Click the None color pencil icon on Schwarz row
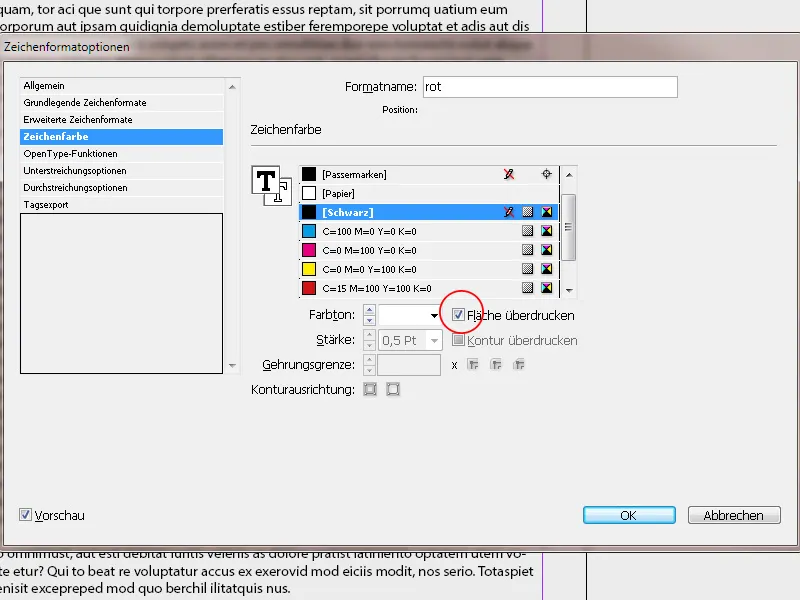 (x=509, y=211)
